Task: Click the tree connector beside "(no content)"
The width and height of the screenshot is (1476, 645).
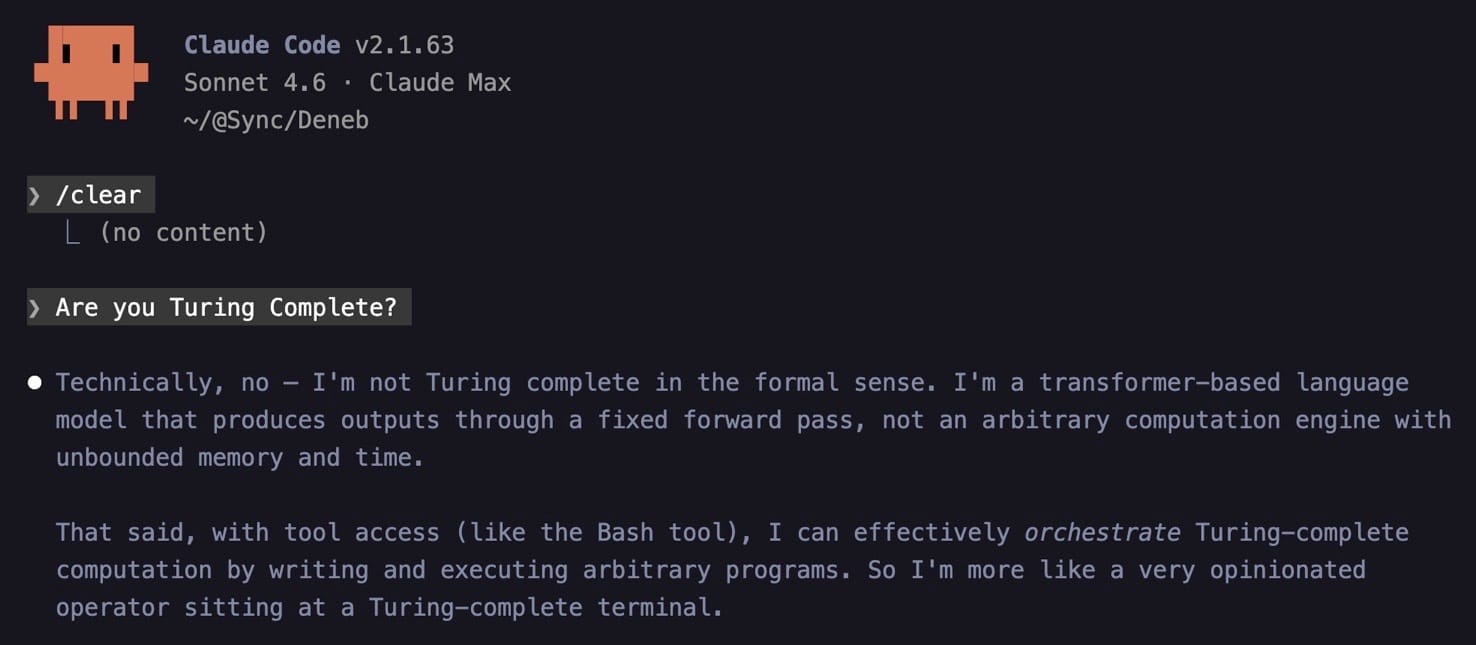Action: coord(72,233)
